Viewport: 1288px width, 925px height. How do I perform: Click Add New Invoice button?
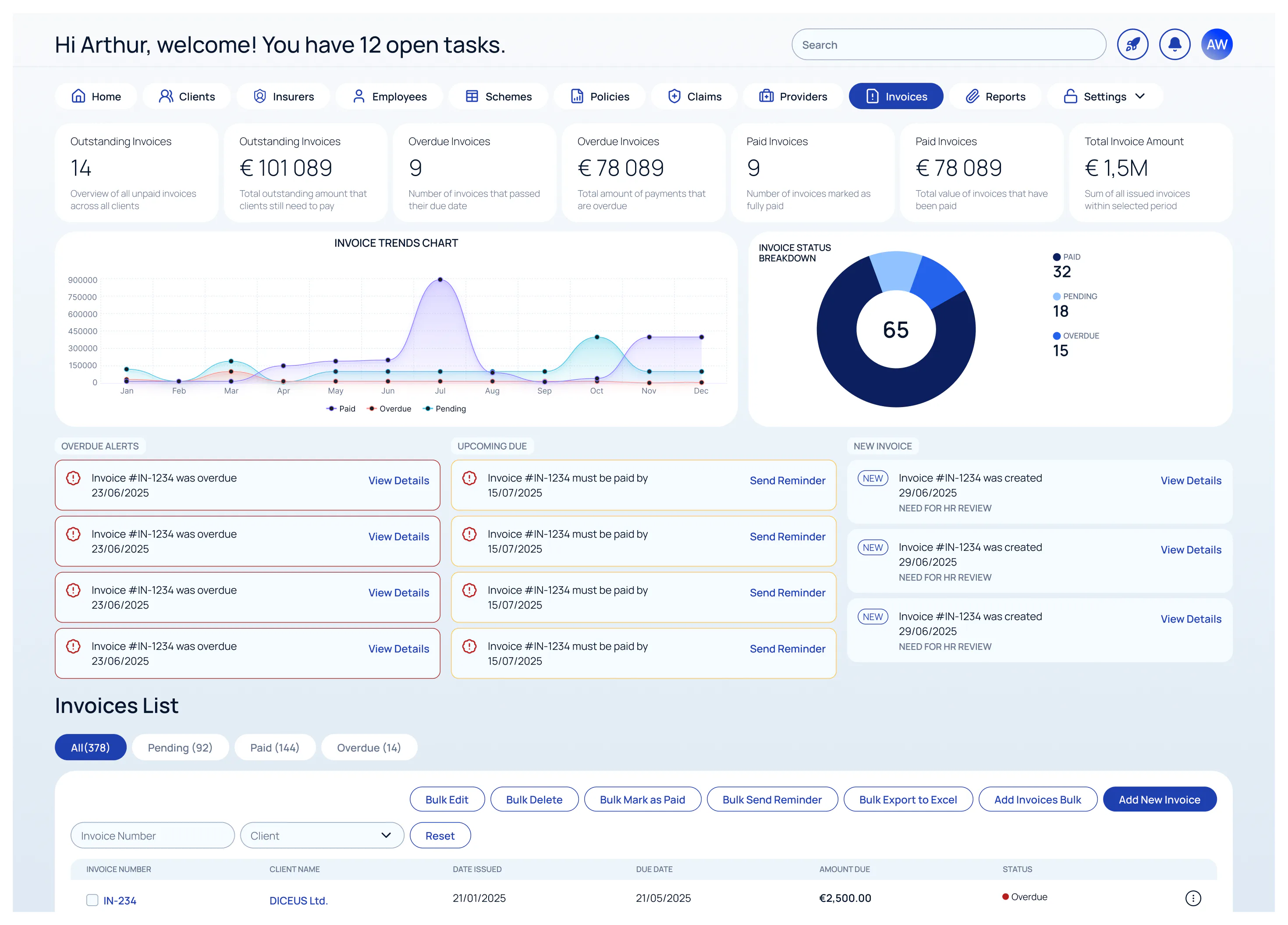pos(1159,799)
